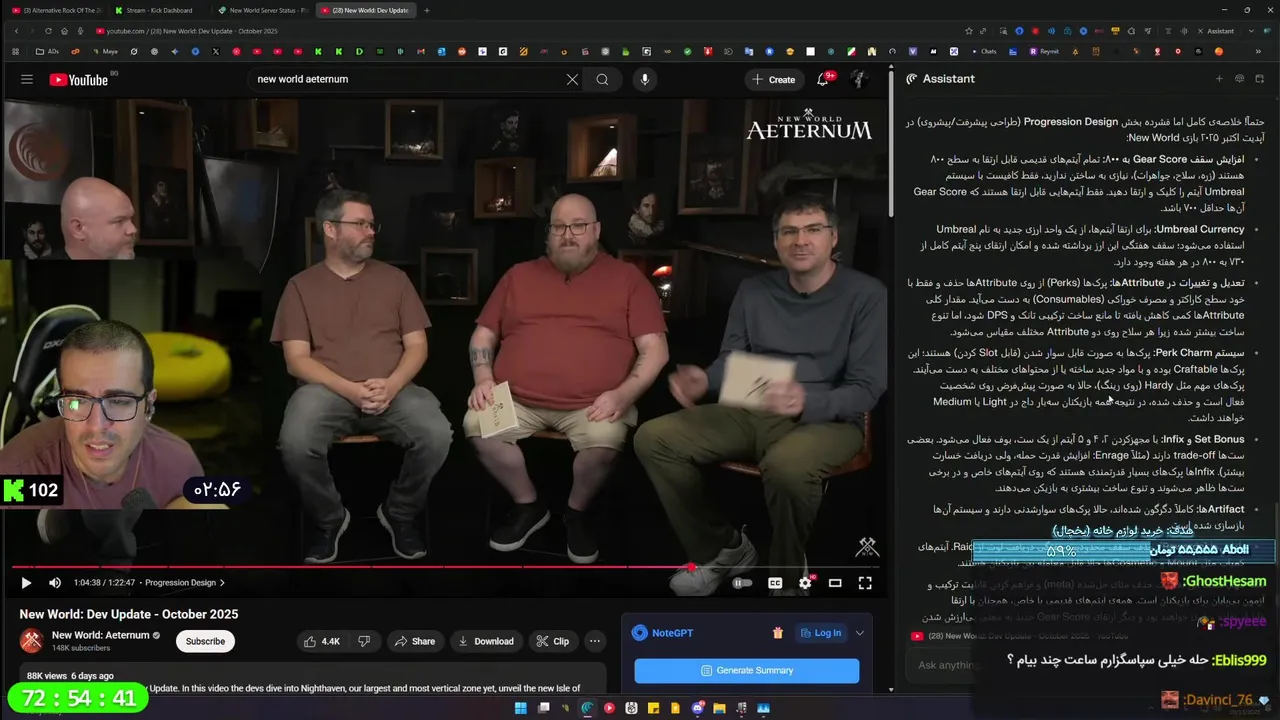1280x720 pixels.
Task: Click the magnifier search button
Action: click(x=602, y=79)
